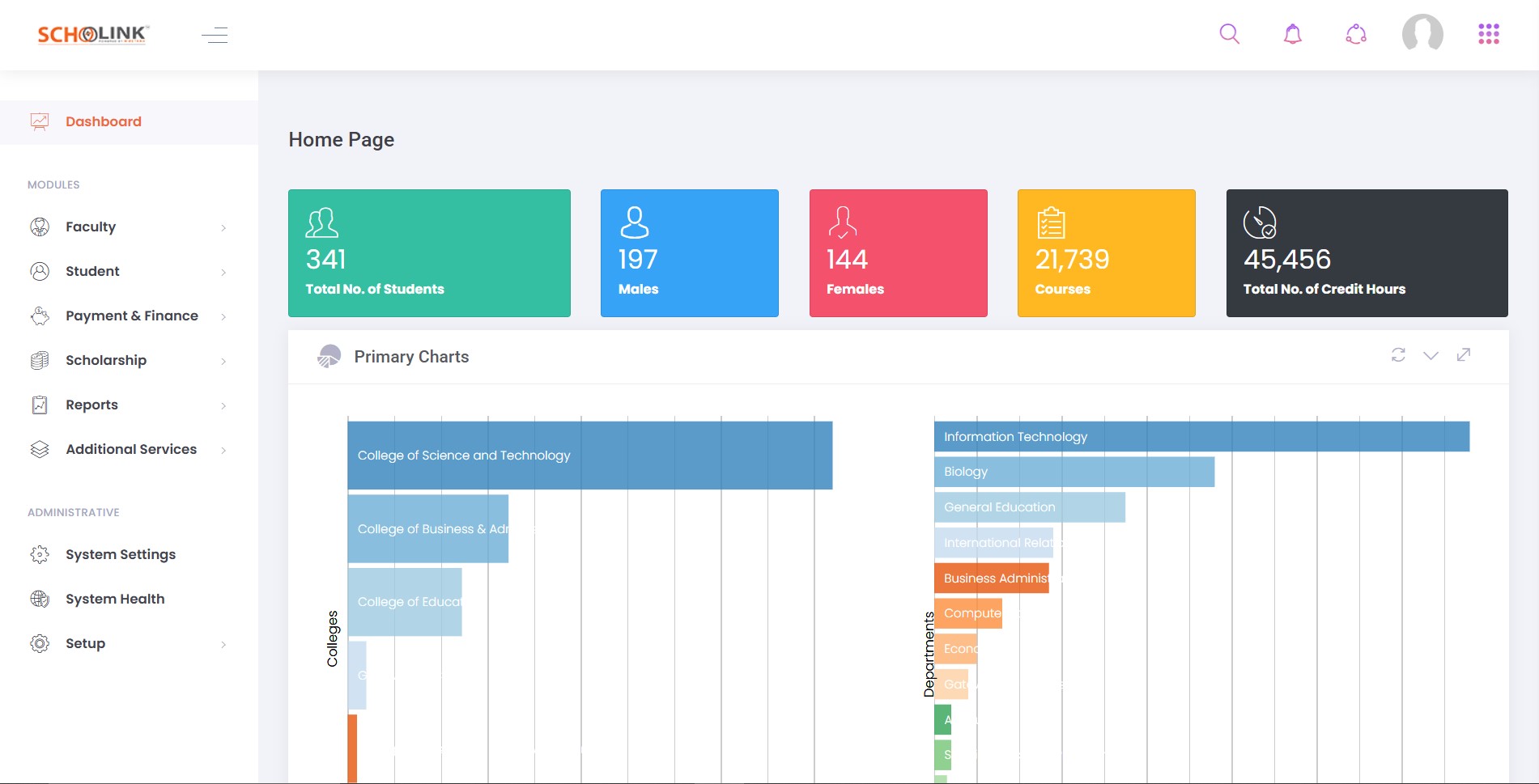Open the Reports module
Viewport: 1539px width, 784px height.
click(91, 405)
